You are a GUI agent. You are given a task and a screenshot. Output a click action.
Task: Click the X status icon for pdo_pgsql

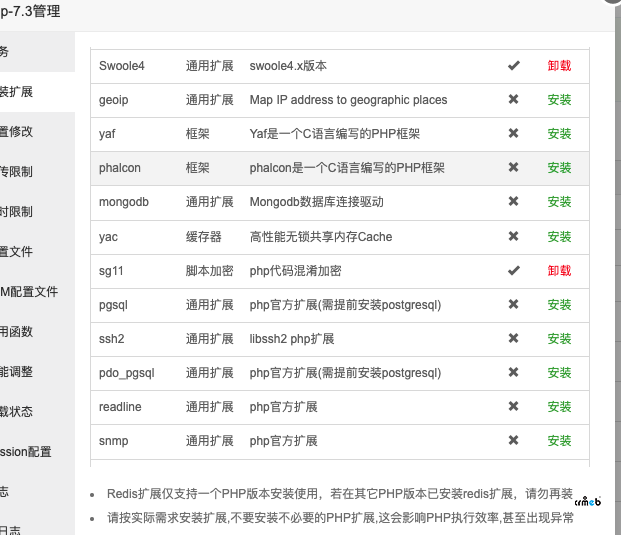(513, 373)
